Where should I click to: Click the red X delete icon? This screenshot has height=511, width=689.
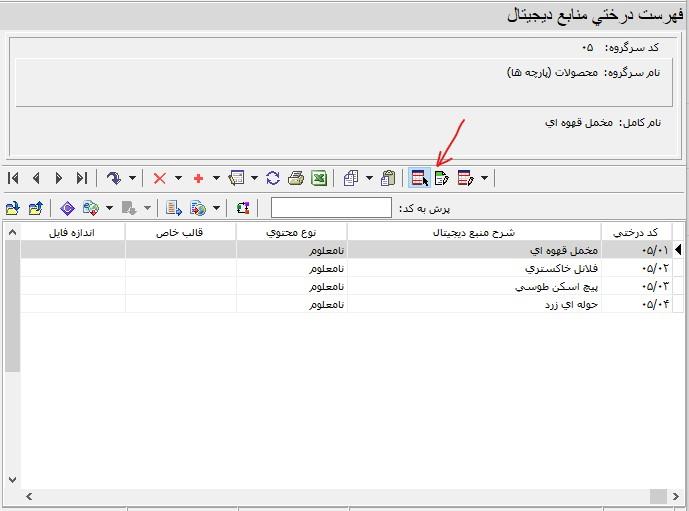click(159, 178)
